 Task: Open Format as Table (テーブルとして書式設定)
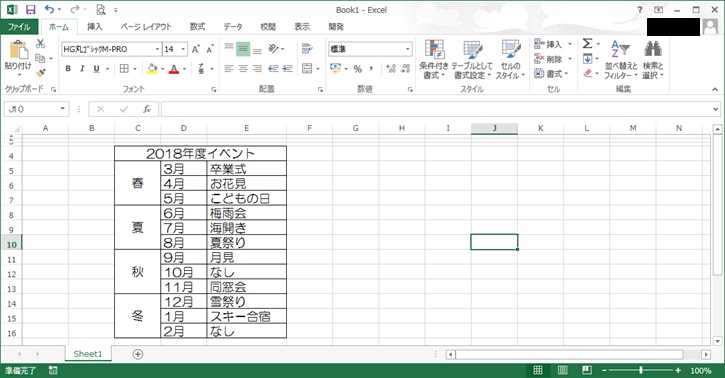tap(472, 59)
